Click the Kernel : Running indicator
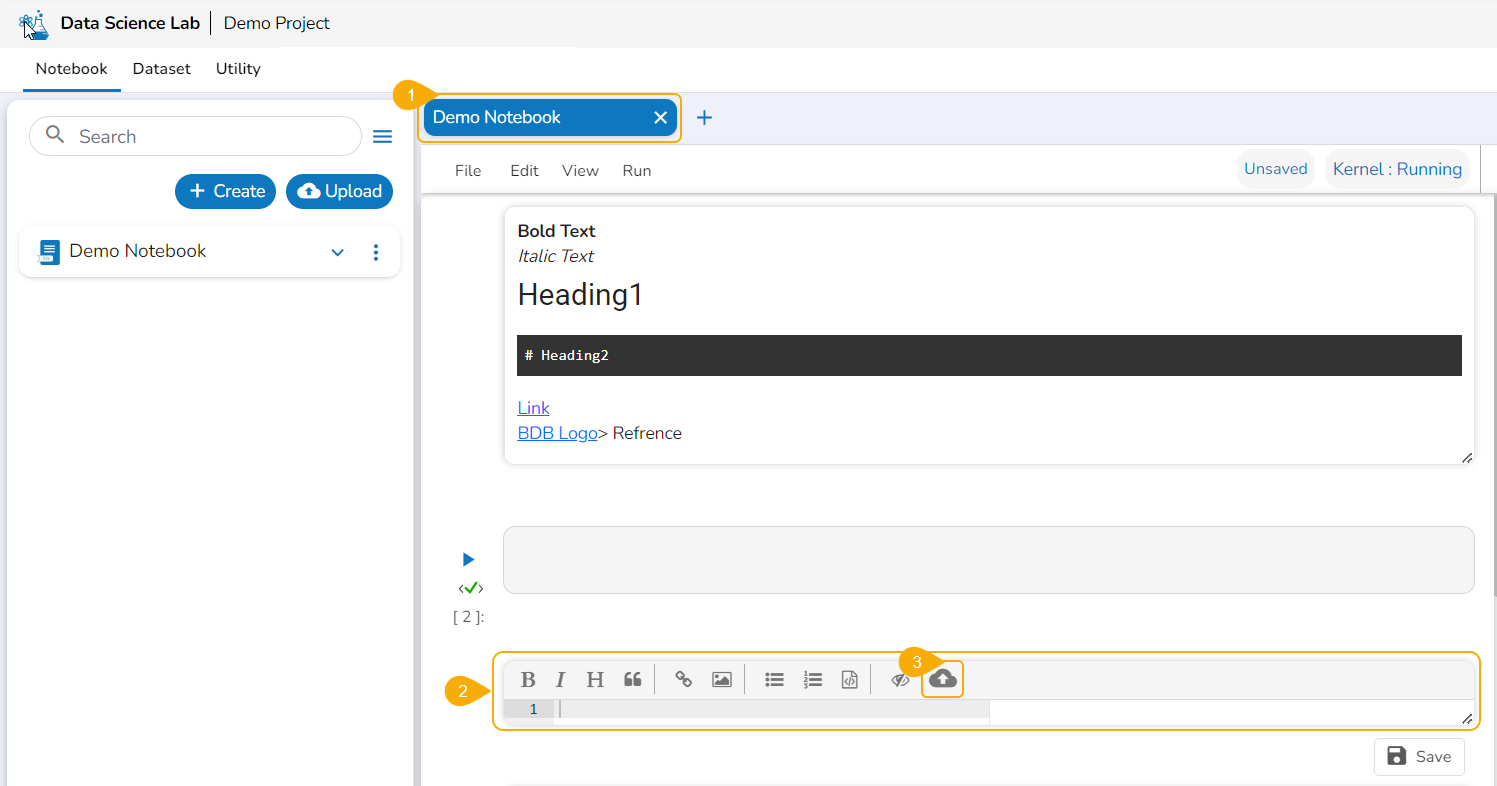This screenshot has height=786, width=1497. [1397, 169]
